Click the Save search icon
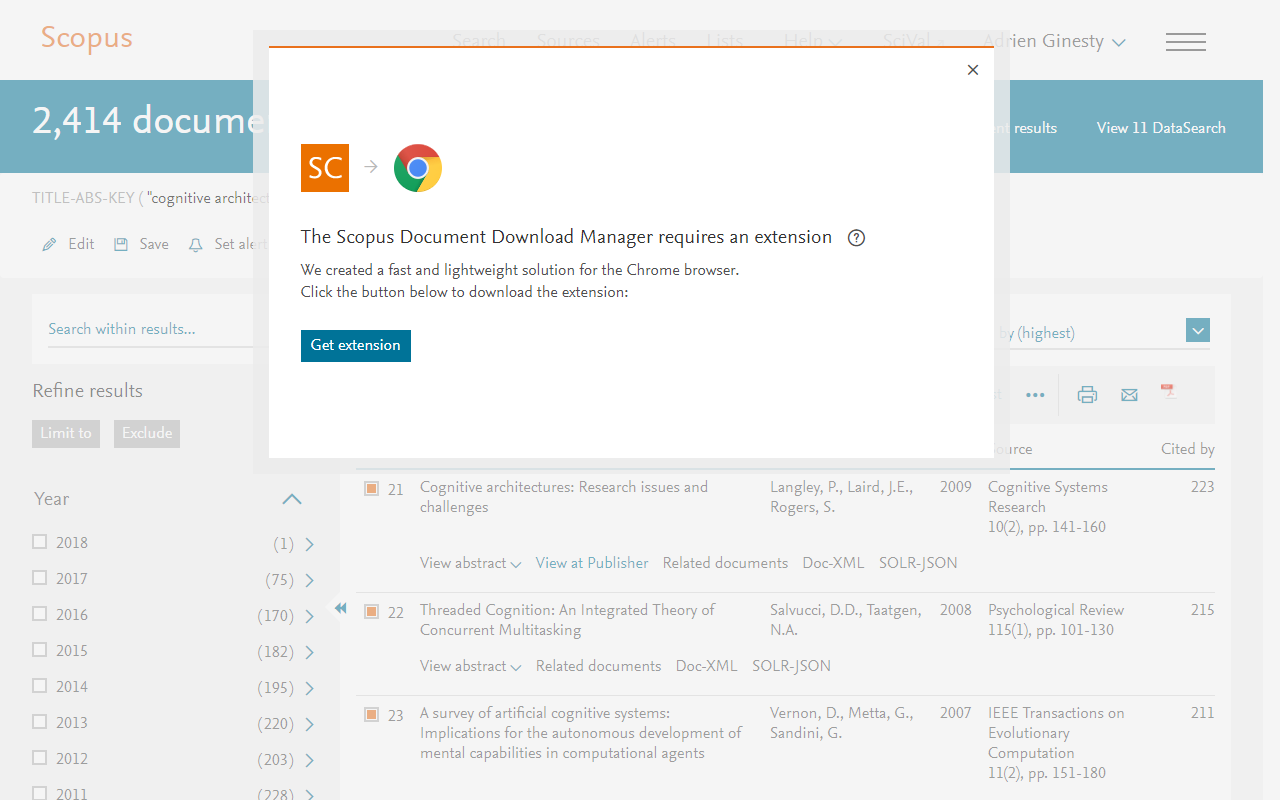The height and width of the screenshot is (800, 1280). tap(121, 243)
